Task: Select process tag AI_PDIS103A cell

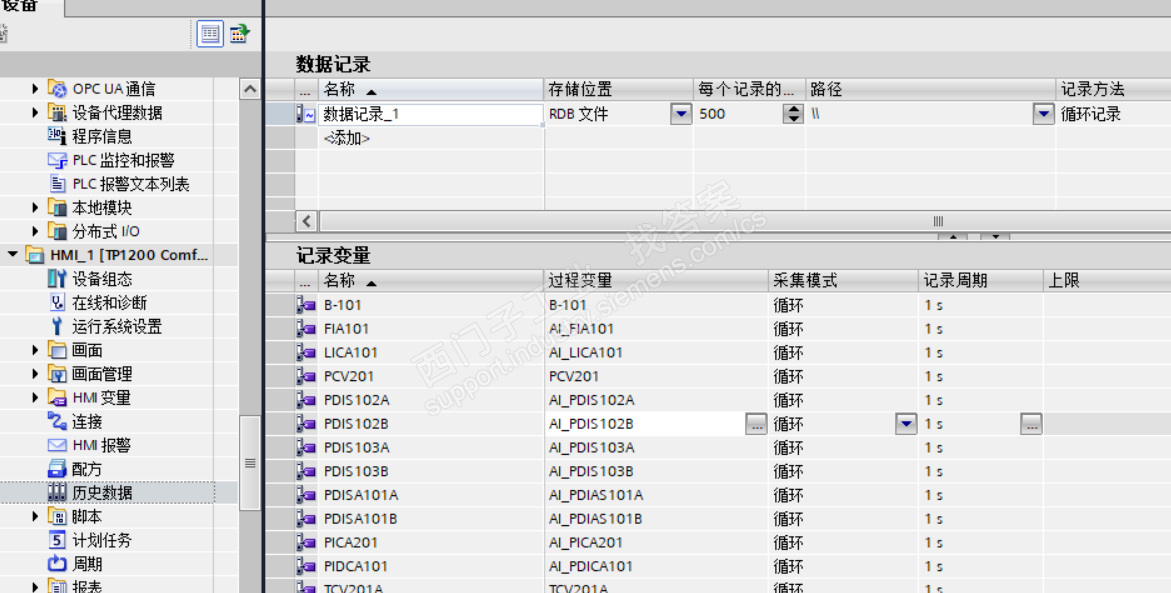Action: pyautogui.click(x=656, y=447)
